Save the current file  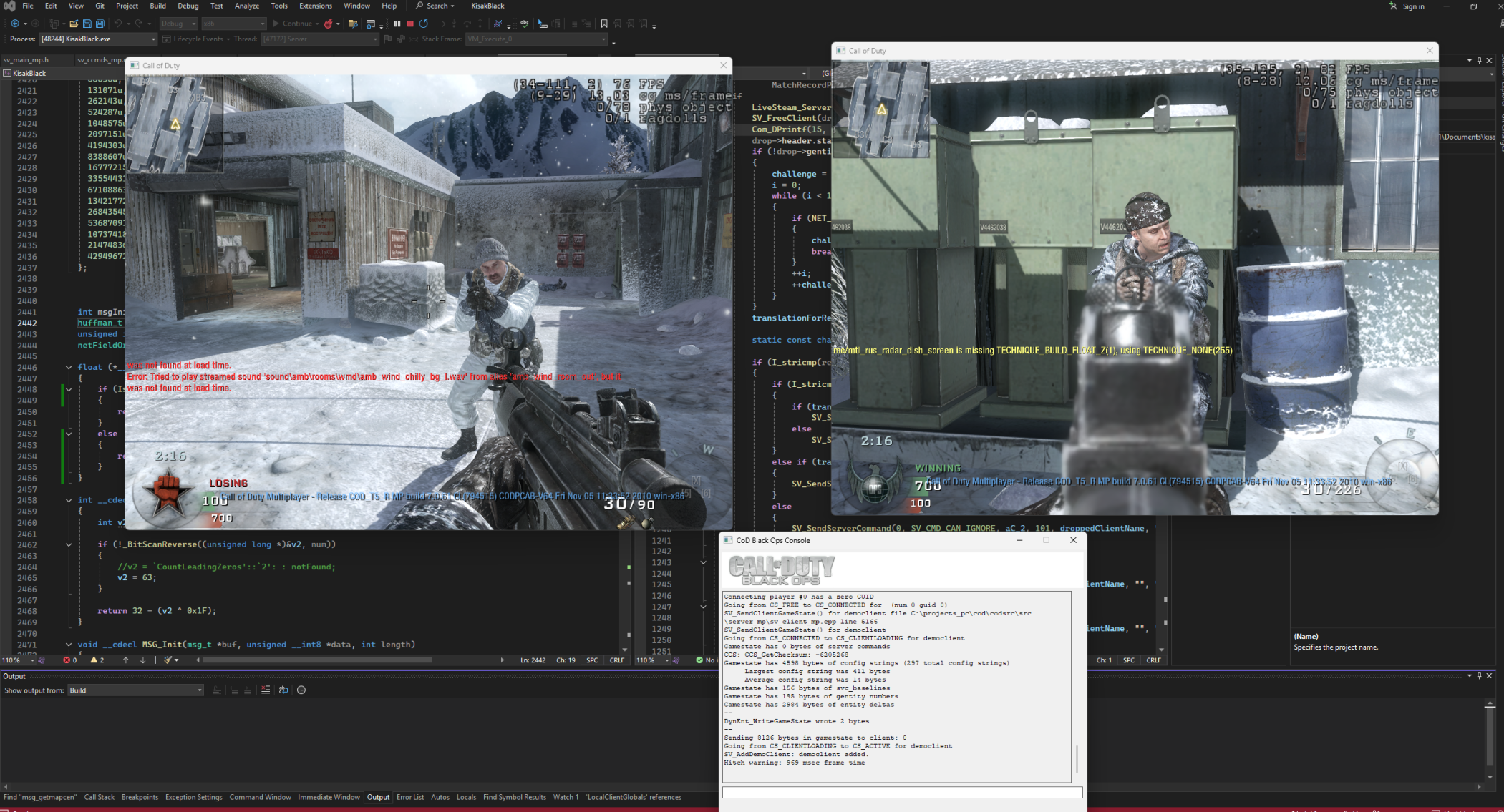(x=87, y=24)
